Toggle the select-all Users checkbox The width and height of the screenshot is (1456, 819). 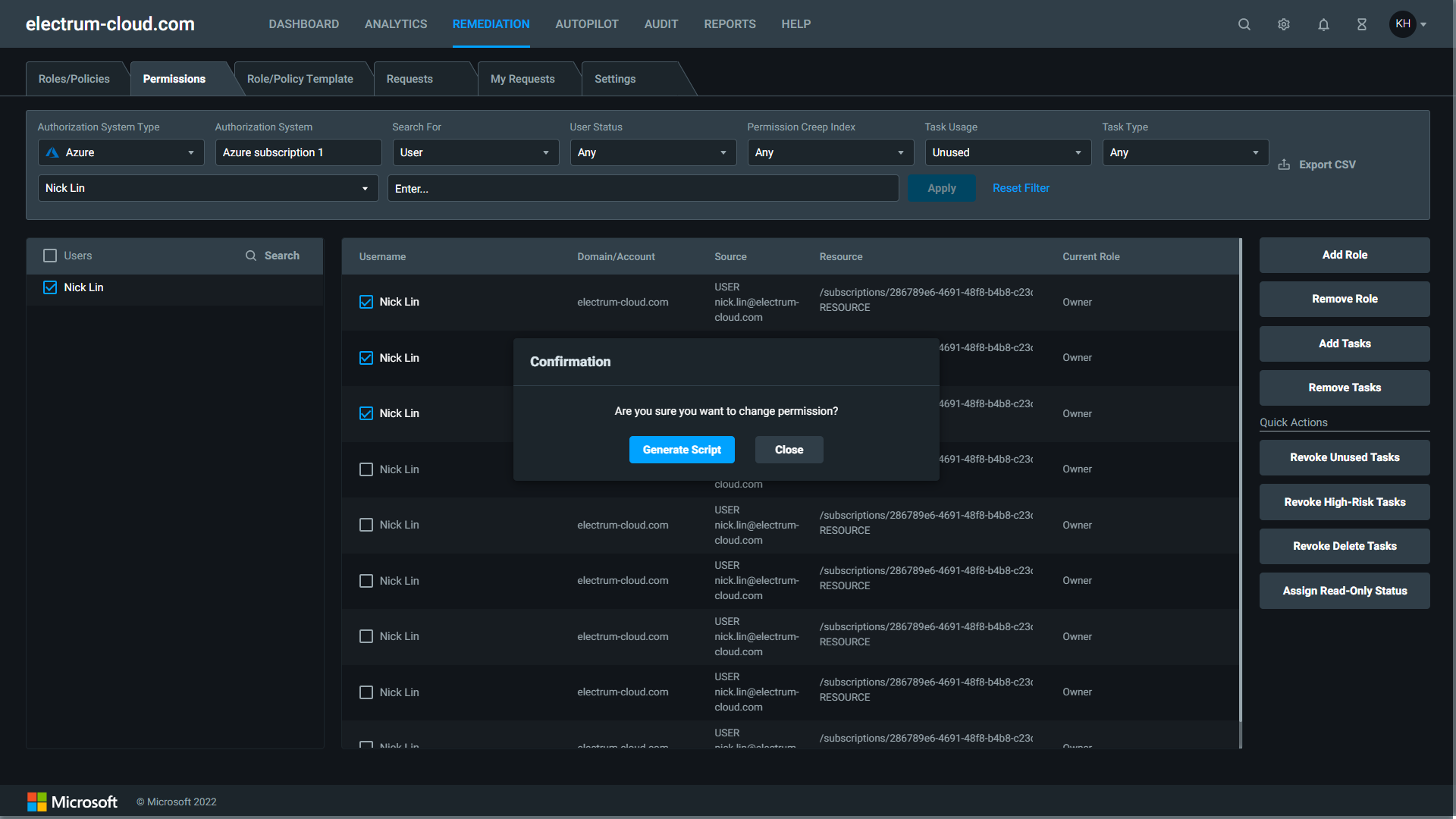(x=50, y=256)
